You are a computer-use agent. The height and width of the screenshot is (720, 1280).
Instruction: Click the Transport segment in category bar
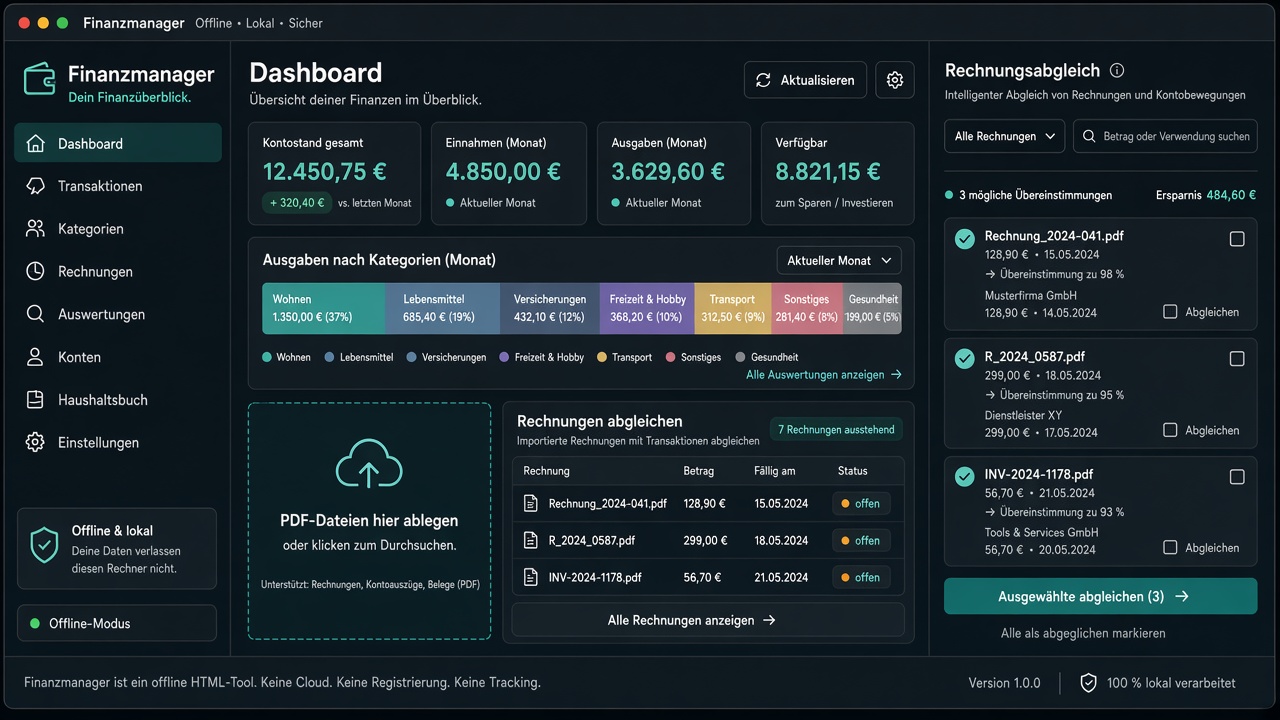pyautogui.click(x=733, y=308)
